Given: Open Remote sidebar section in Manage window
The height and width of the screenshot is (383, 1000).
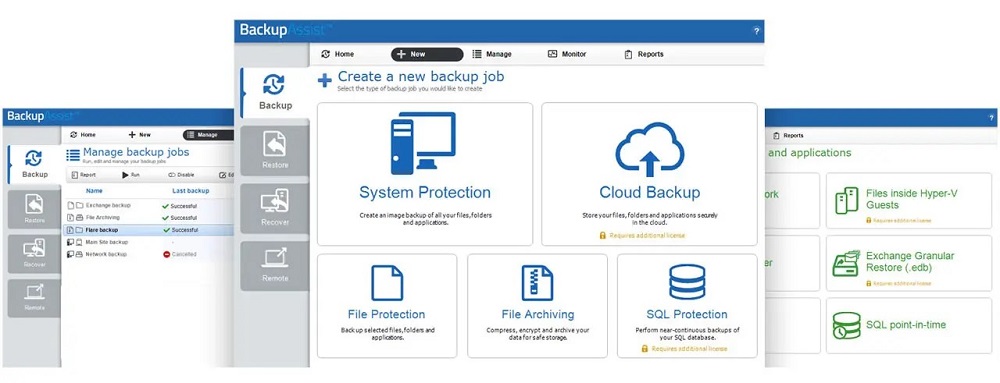Looking at the screenshot, I should (x=34, y=298).
